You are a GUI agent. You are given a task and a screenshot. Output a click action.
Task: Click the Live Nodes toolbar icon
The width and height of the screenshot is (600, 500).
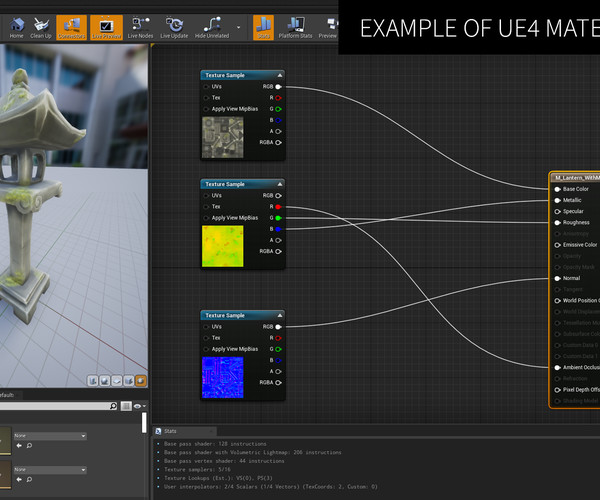139,26
